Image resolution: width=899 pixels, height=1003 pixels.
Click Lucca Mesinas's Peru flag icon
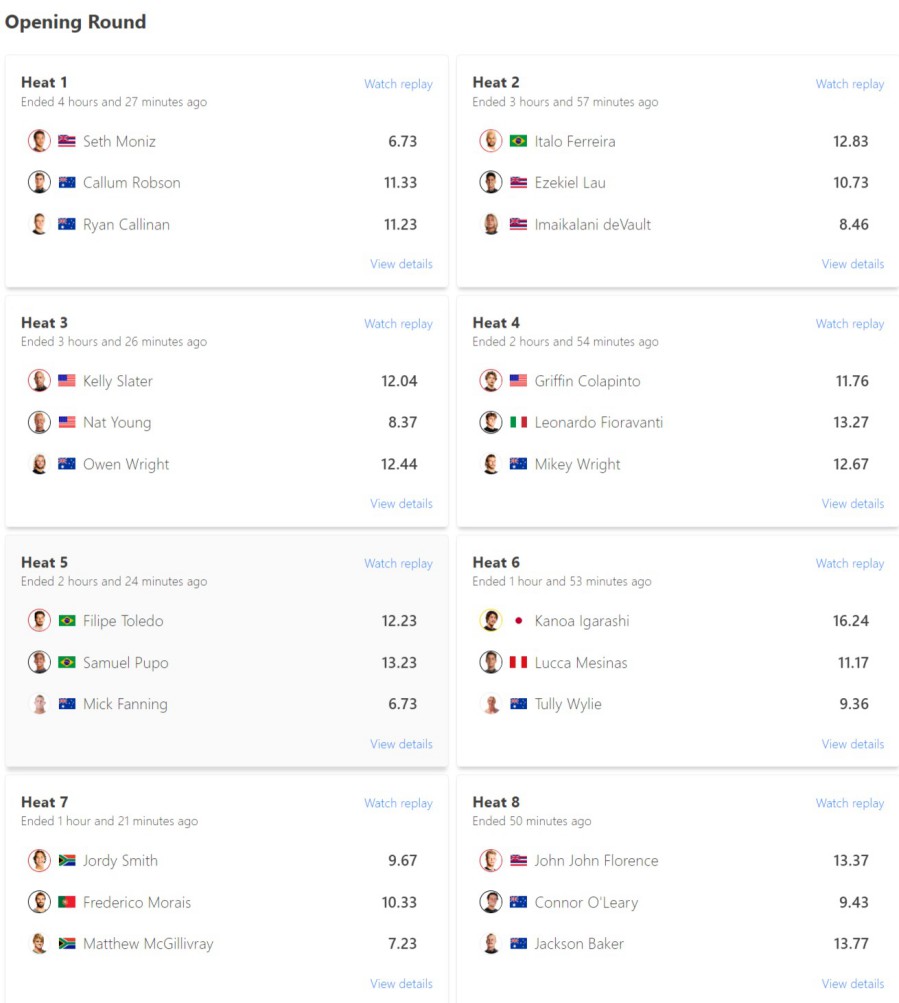coord(518,663)
